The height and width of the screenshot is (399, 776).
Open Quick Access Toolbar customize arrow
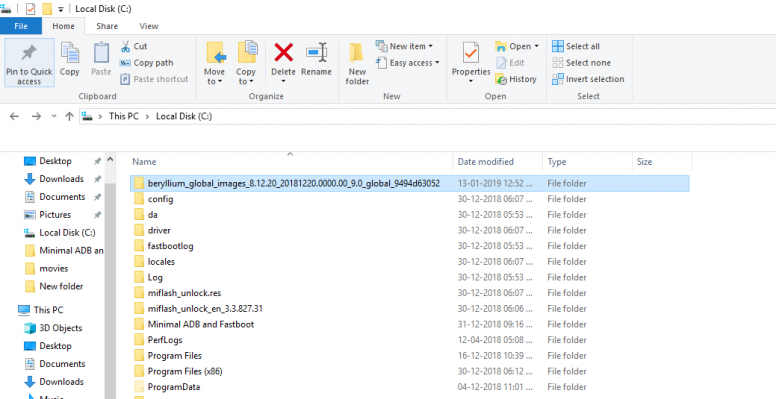pos(60,9)
